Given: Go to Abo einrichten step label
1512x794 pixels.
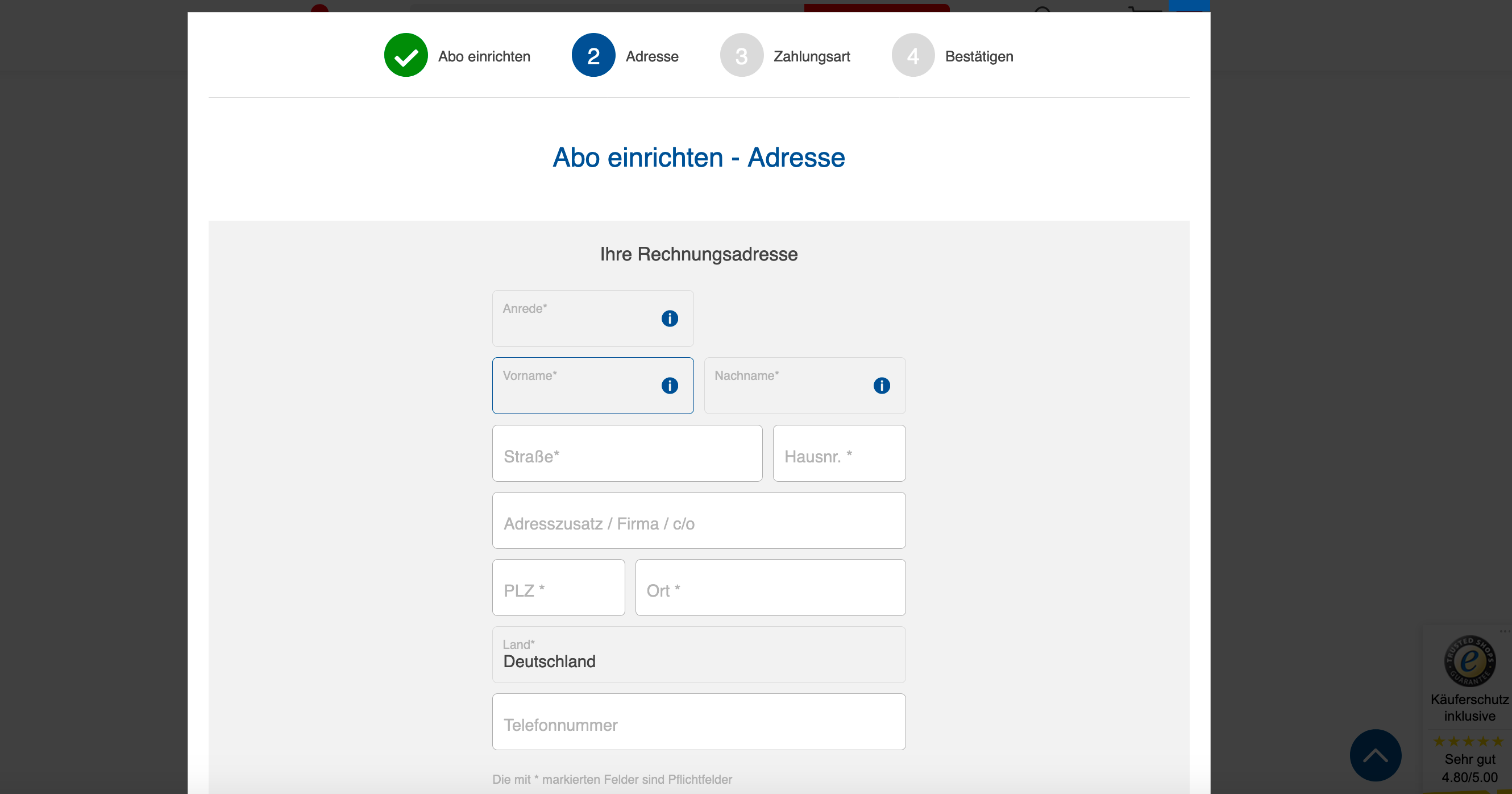Looking at the screenshot, I should coord(484,56).
